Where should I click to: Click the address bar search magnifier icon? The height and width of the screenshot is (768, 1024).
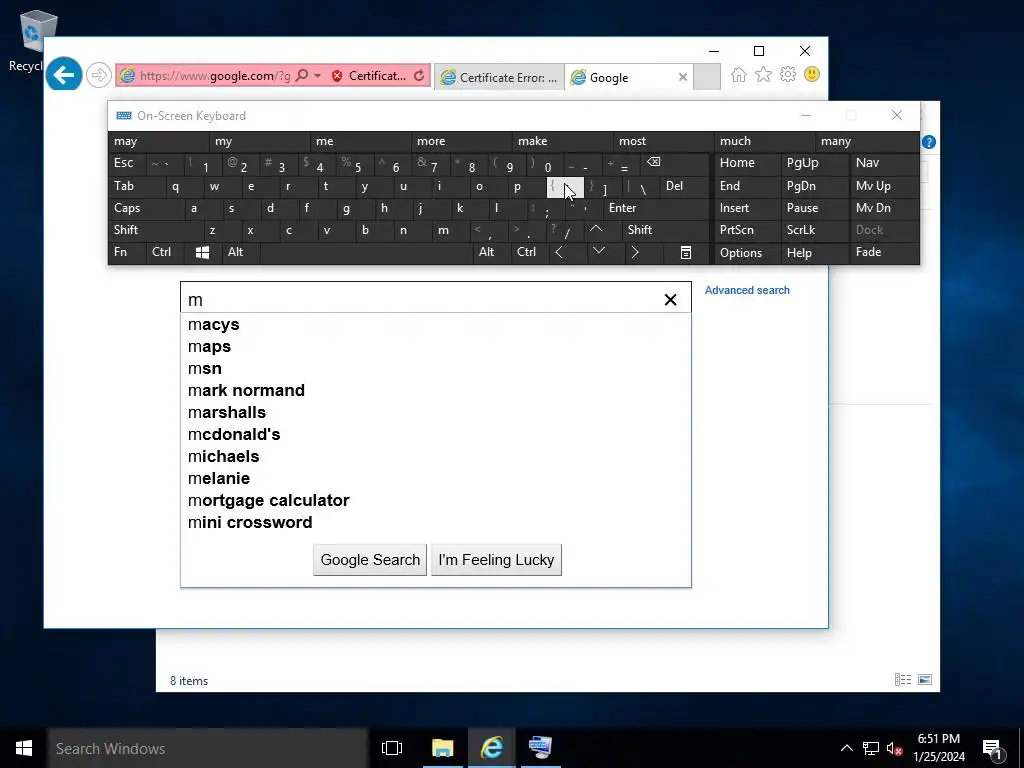coord(302,76)
